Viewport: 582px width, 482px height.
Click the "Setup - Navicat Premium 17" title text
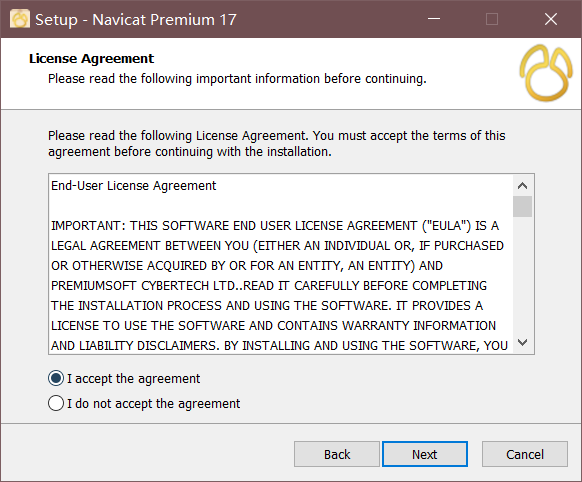pos(136,20)
